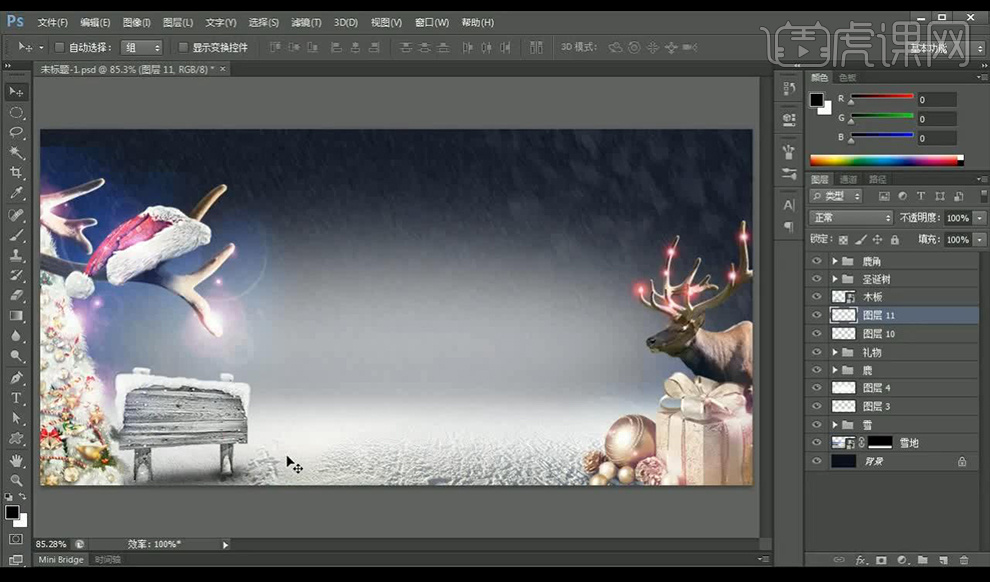Select the Crop tool

coord(16,173)
